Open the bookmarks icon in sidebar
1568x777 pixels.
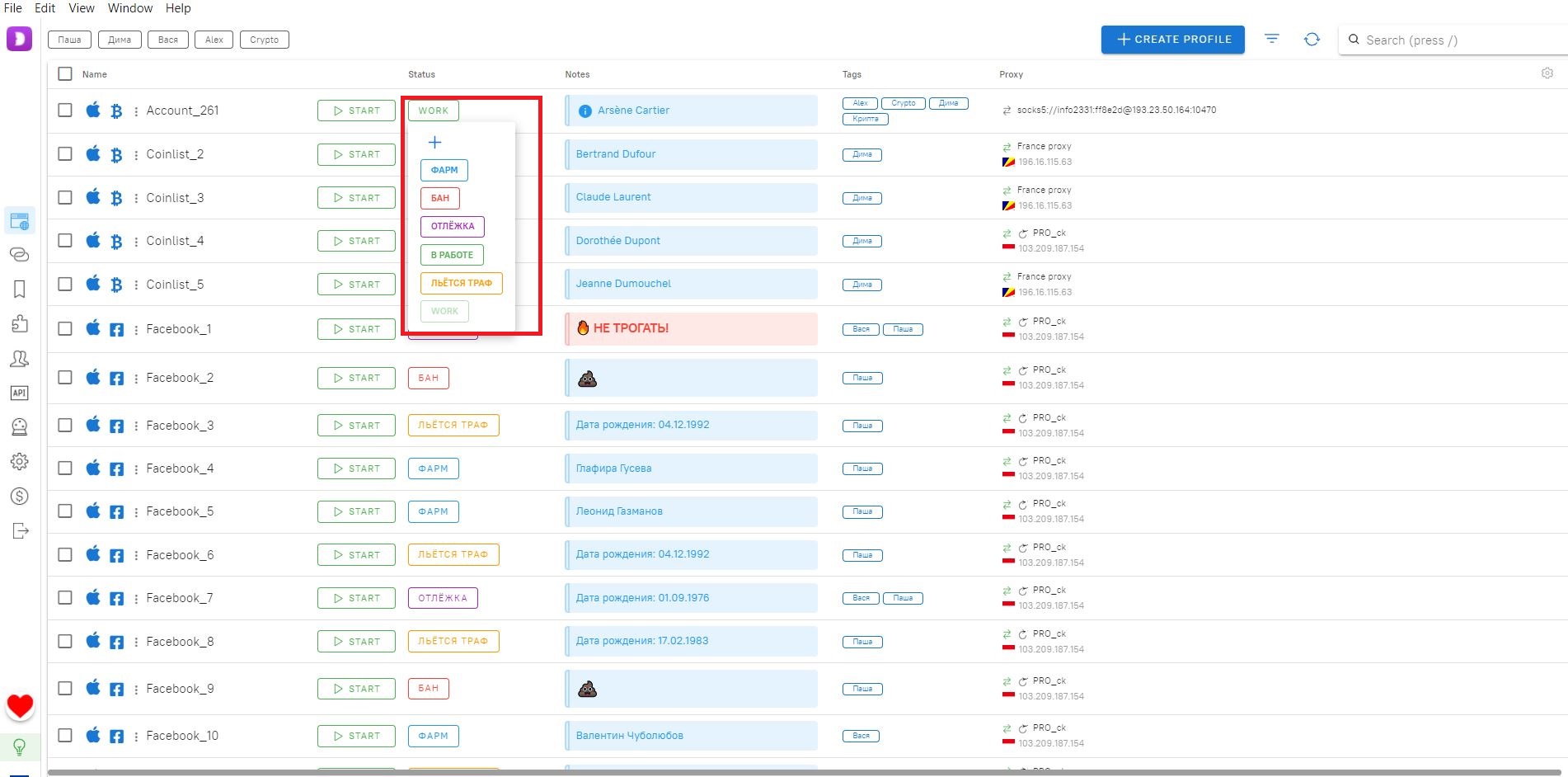coord(19,289)
